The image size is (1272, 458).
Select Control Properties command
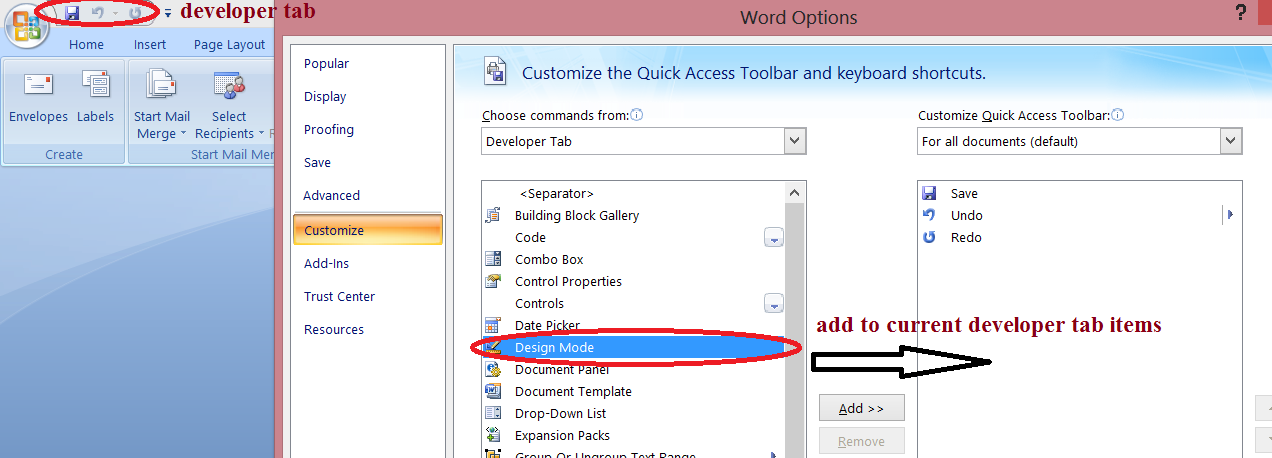[x=634, y=281]
